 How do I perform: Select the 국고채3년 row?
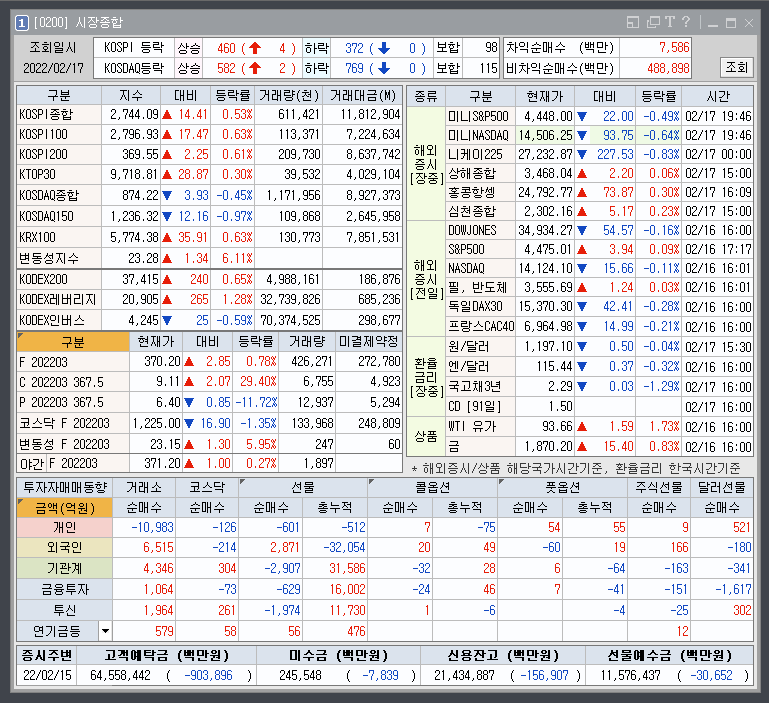point(600,387)
